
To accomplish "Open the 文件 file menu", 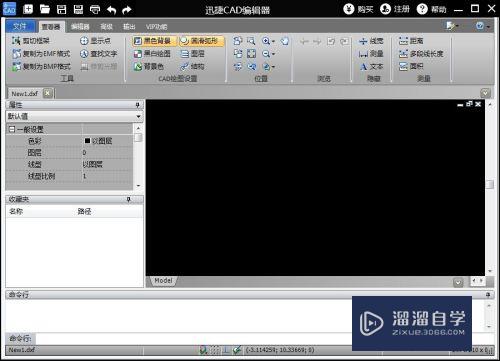I will click(20, 26).
